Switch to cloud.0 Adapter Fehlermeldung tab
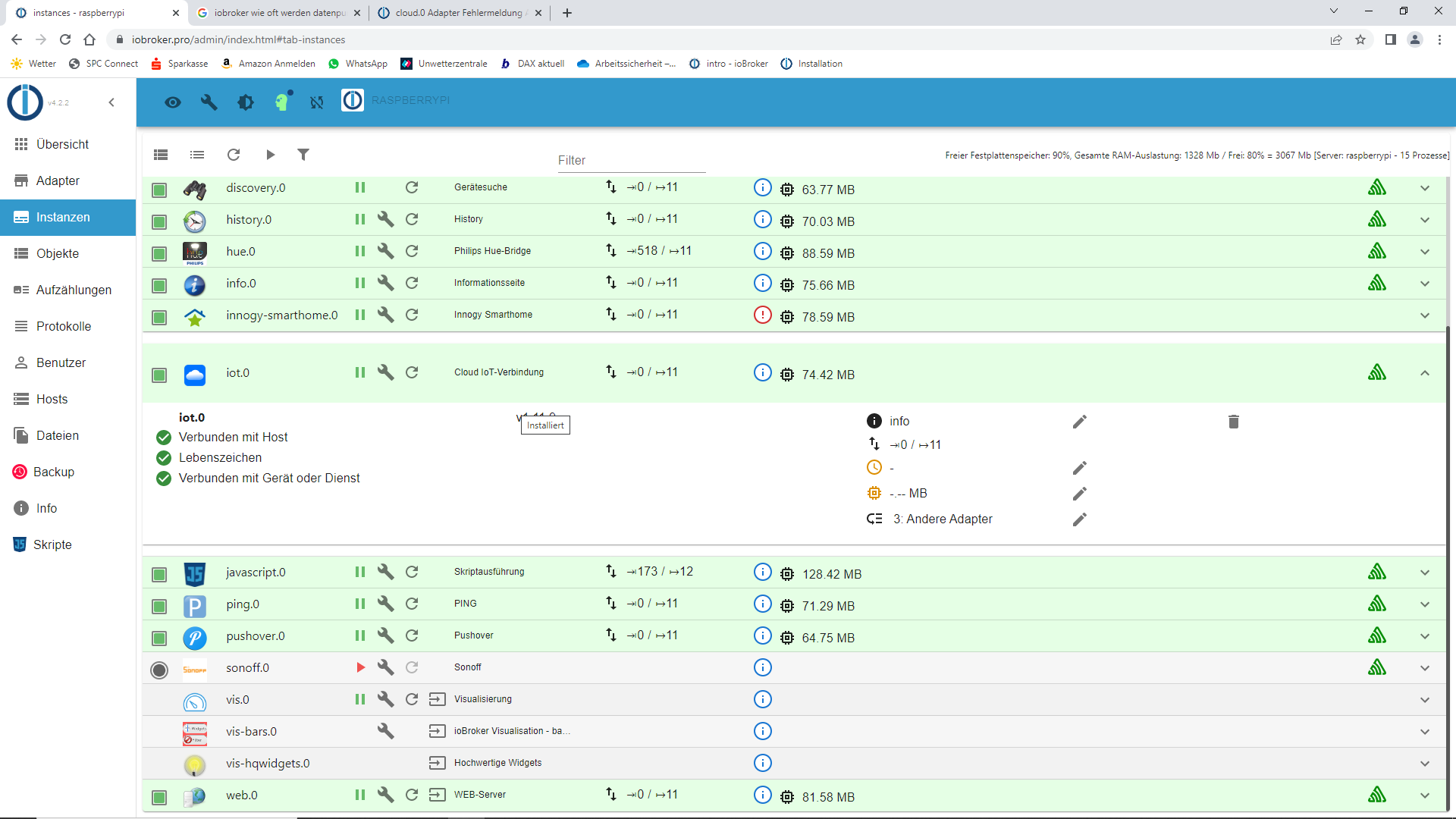This screenshot has width=1456, height=819. coord(461,13)
